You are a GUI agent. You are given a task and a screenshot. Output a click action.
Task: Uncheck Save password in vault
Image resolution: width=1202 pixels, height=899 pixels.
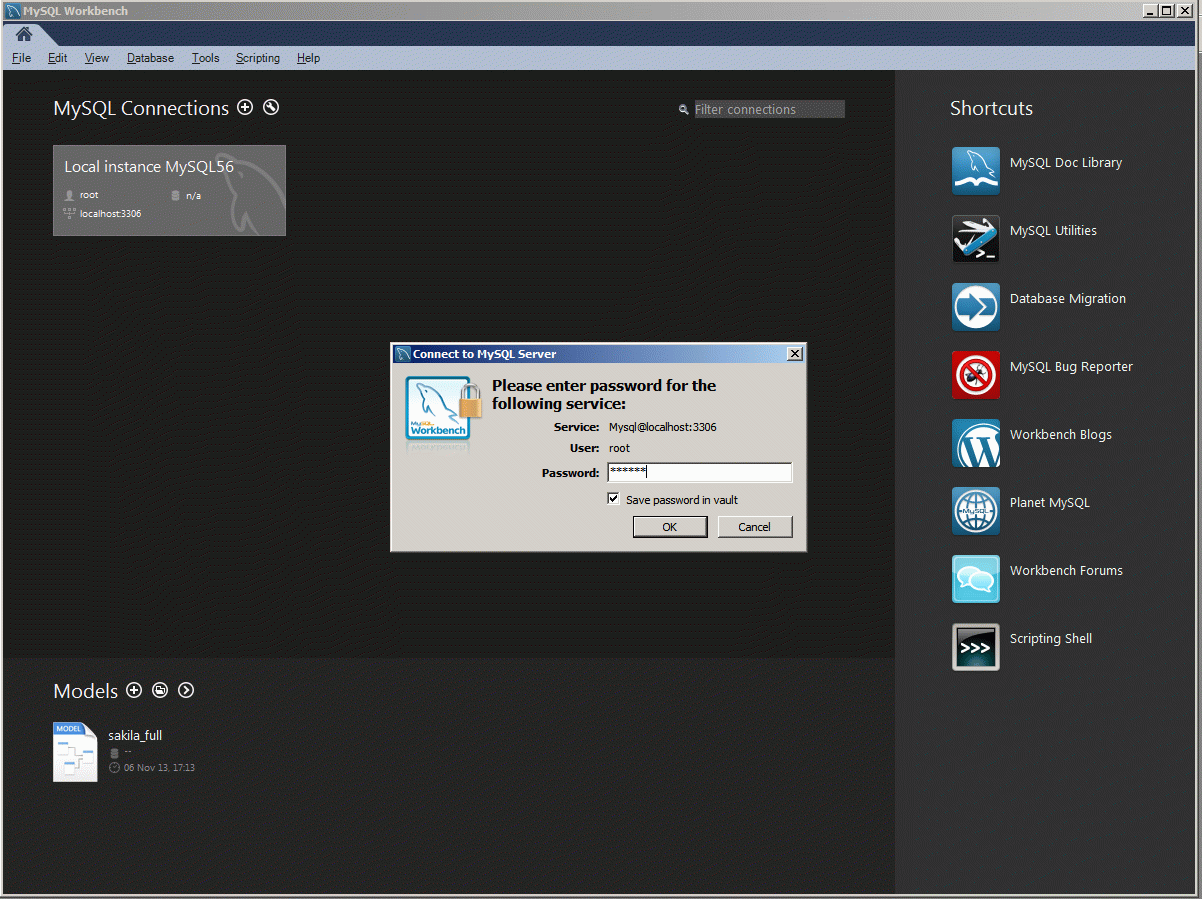[613, 499]
